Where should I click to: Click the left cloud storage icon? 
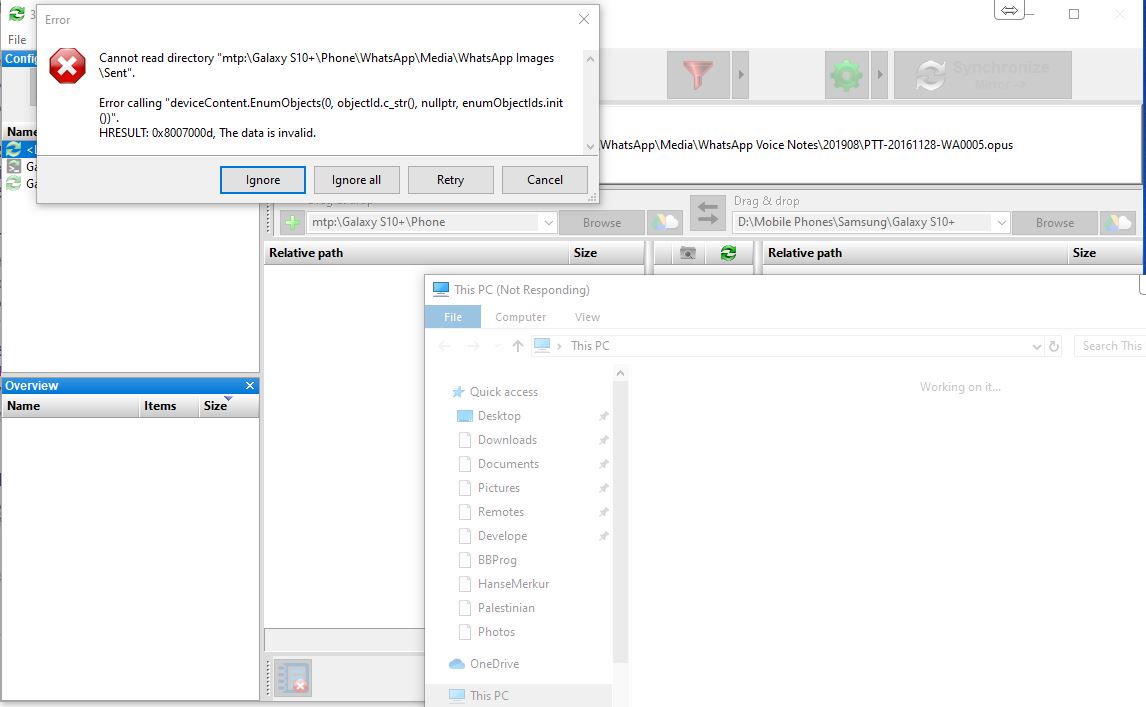(664, 222)
